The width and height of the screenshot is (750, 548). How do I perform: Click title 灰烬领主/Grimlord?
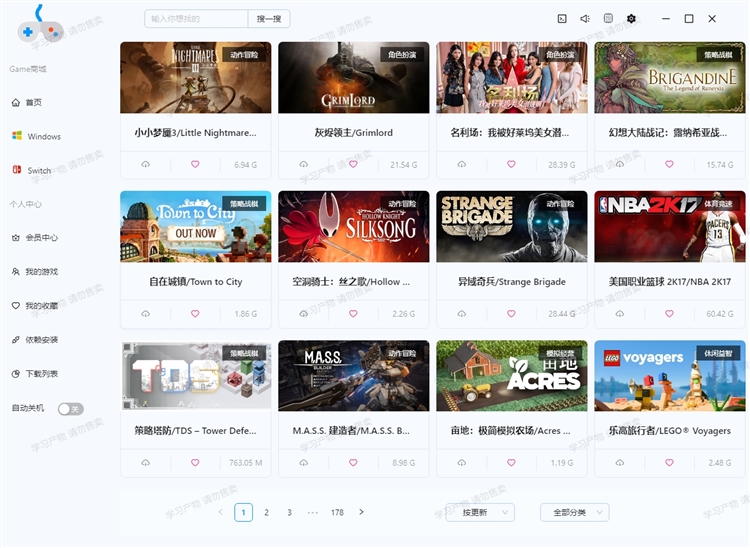353,132
